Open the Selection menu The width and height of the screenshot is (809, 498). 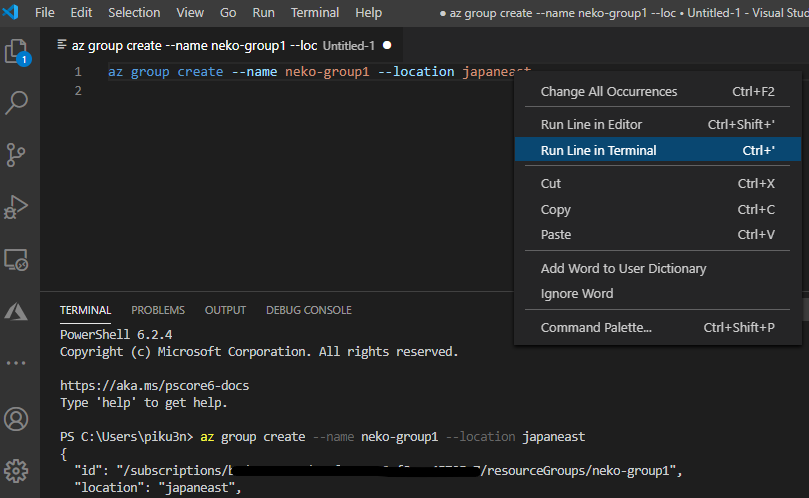point(134,12)
